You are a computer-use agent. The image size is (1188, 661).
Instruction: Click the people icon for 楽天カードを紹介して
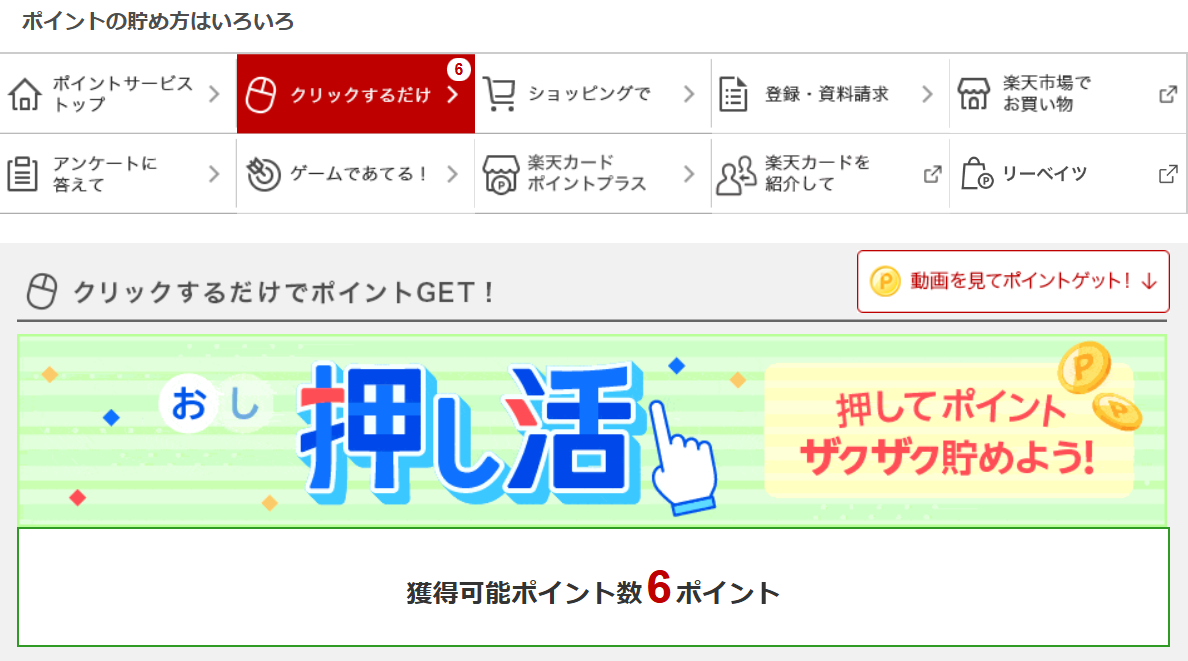tap(736, 175)
